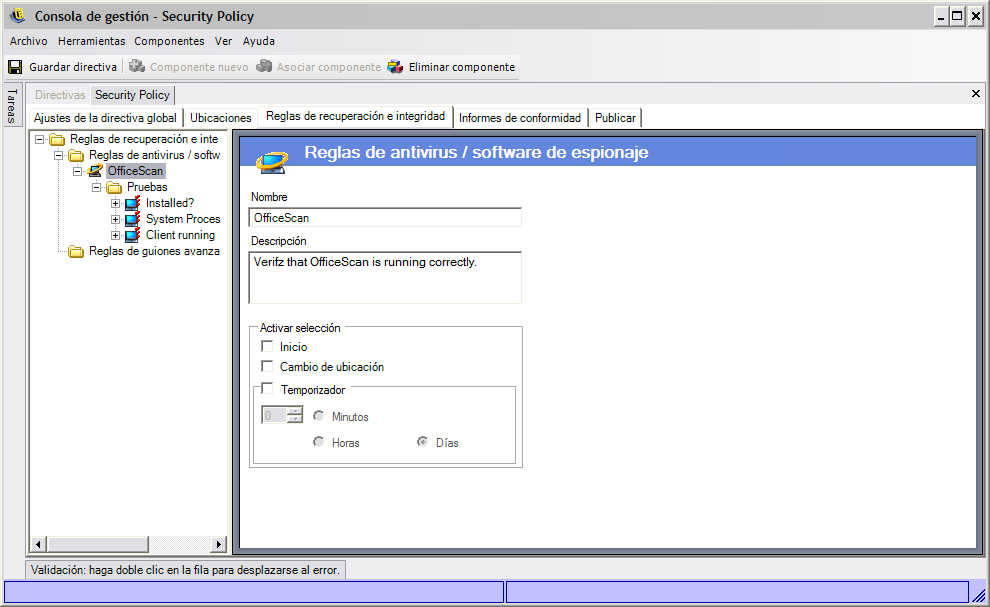Select the Minutos radio button
990x607 pixels.
[318, 416]
